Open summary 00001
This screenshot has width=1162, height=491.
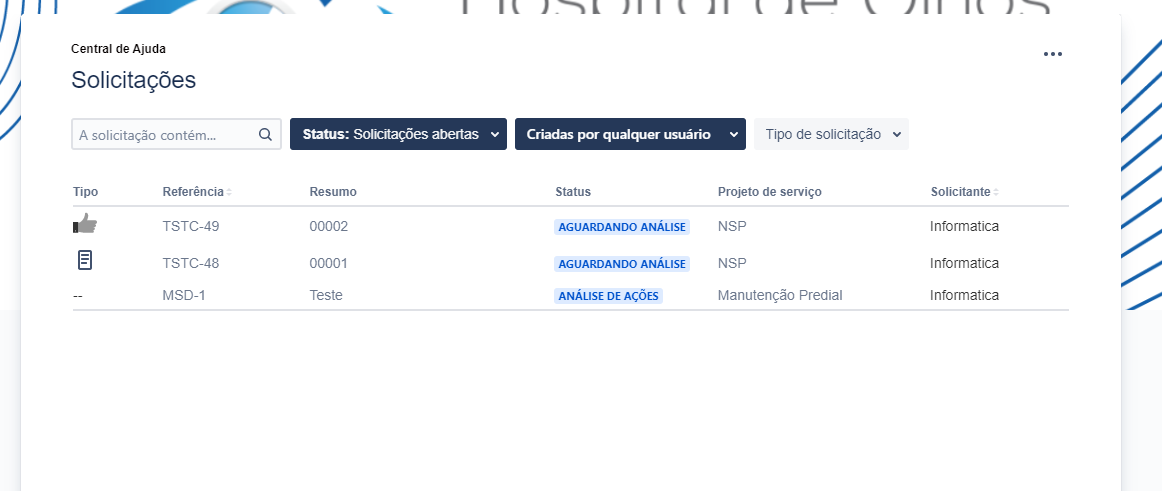328,263
